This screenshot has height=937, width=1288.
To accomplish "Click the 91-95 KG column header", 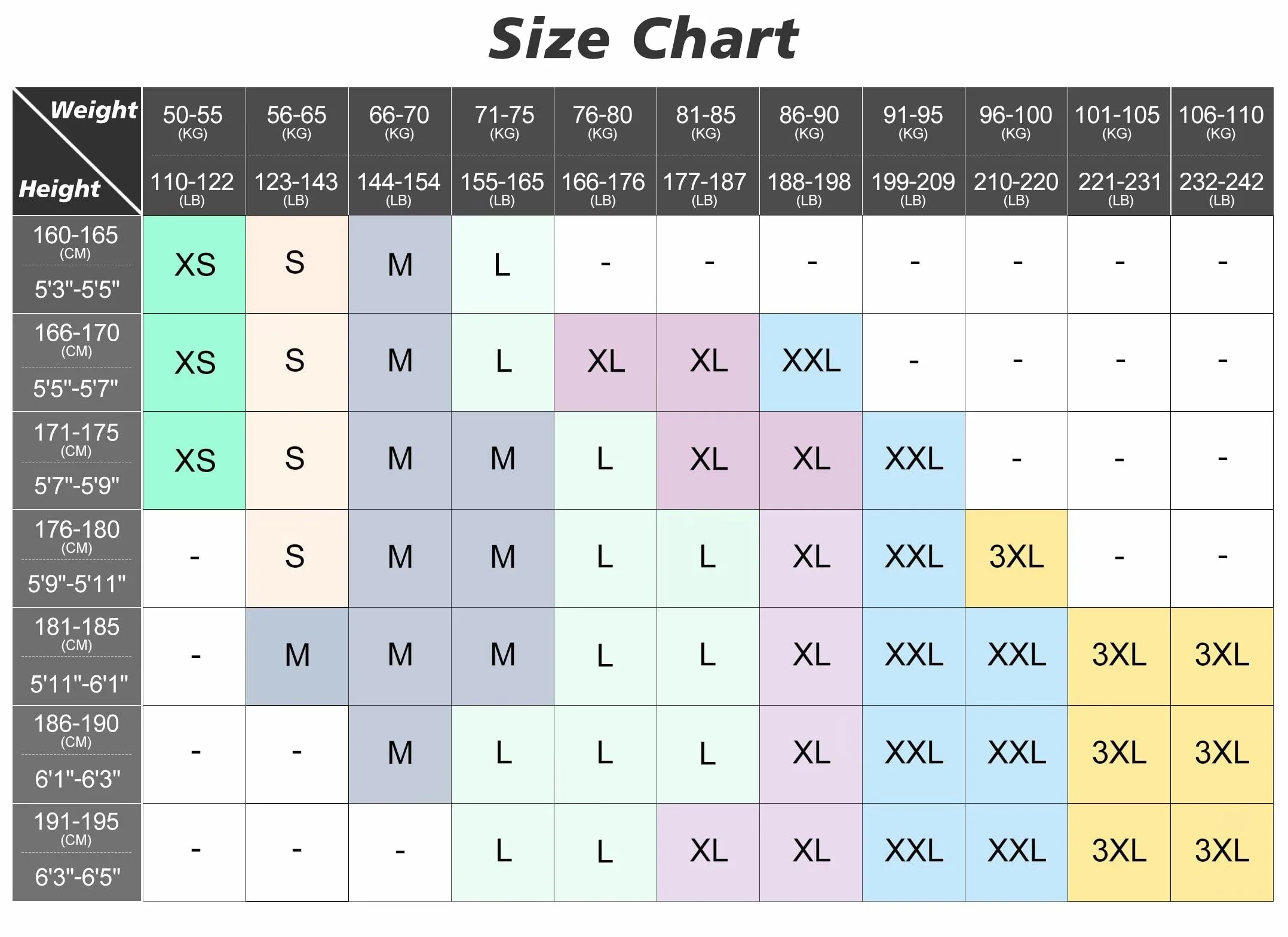I will coord(913,151).
